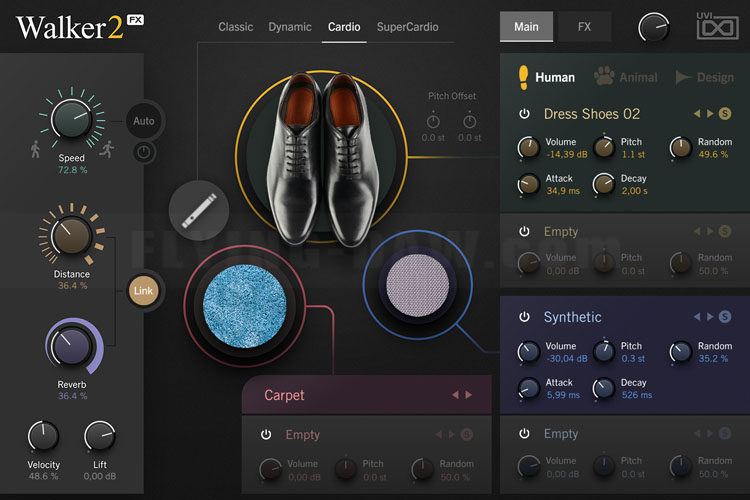
Task: Select next preset for Dress Shoes 02
Action: click(710, 113)
